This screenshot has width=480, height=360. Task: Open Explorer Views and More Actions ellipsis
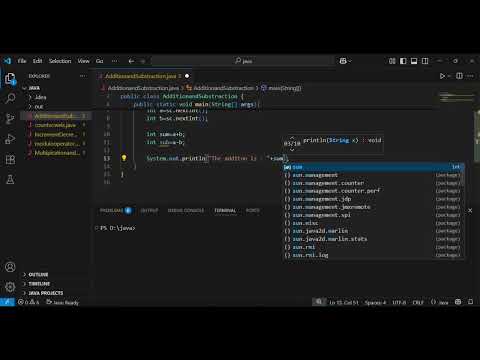(x=83, y=76)
